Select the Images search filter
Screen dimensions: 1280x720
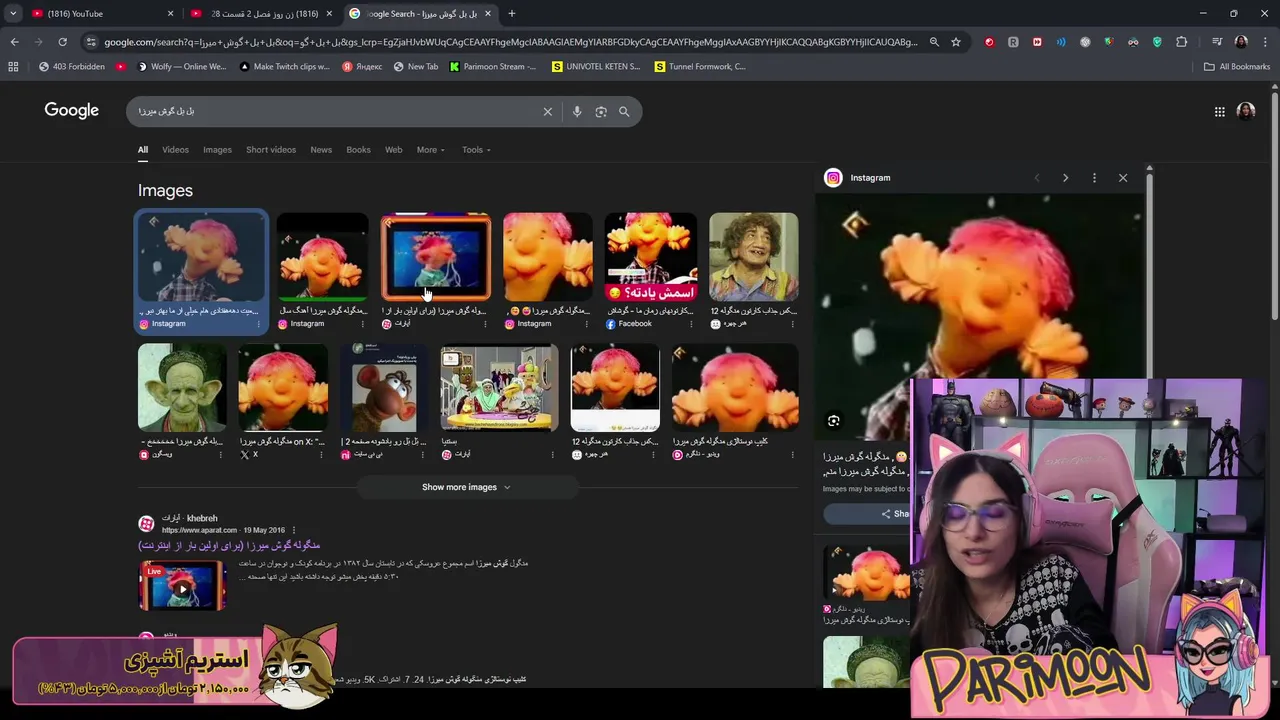217,150
